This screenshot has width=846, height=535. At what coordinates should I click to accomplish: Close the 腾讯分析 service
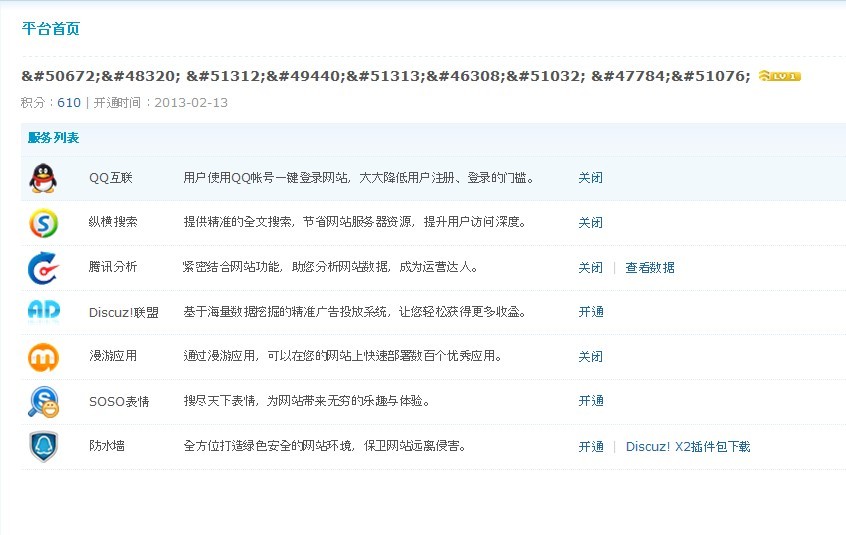[590, 268]
